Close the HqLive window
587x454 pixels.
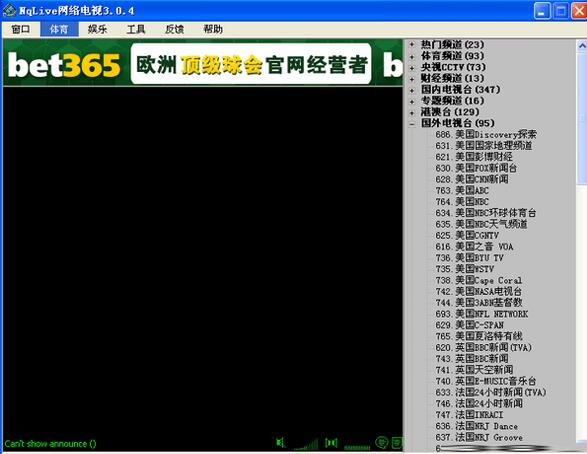[579, 11]
